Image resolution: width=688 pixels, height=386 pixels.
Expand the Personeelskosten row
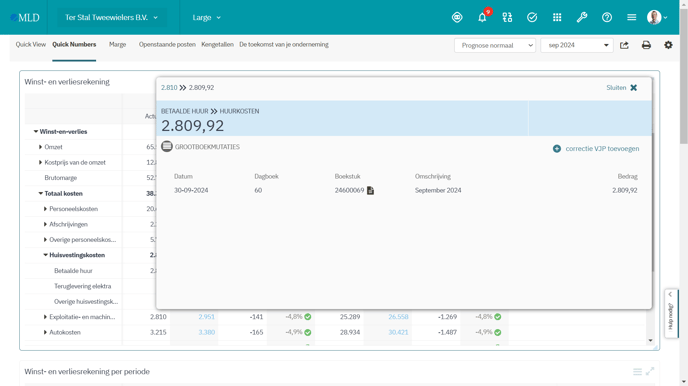[x=45, y=209]
